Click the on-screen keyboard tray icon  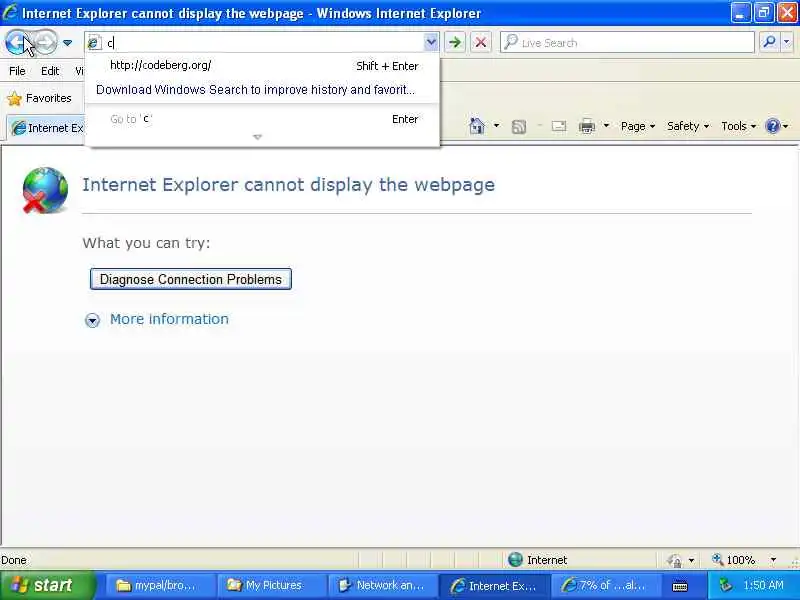click(x=680, y=587)
